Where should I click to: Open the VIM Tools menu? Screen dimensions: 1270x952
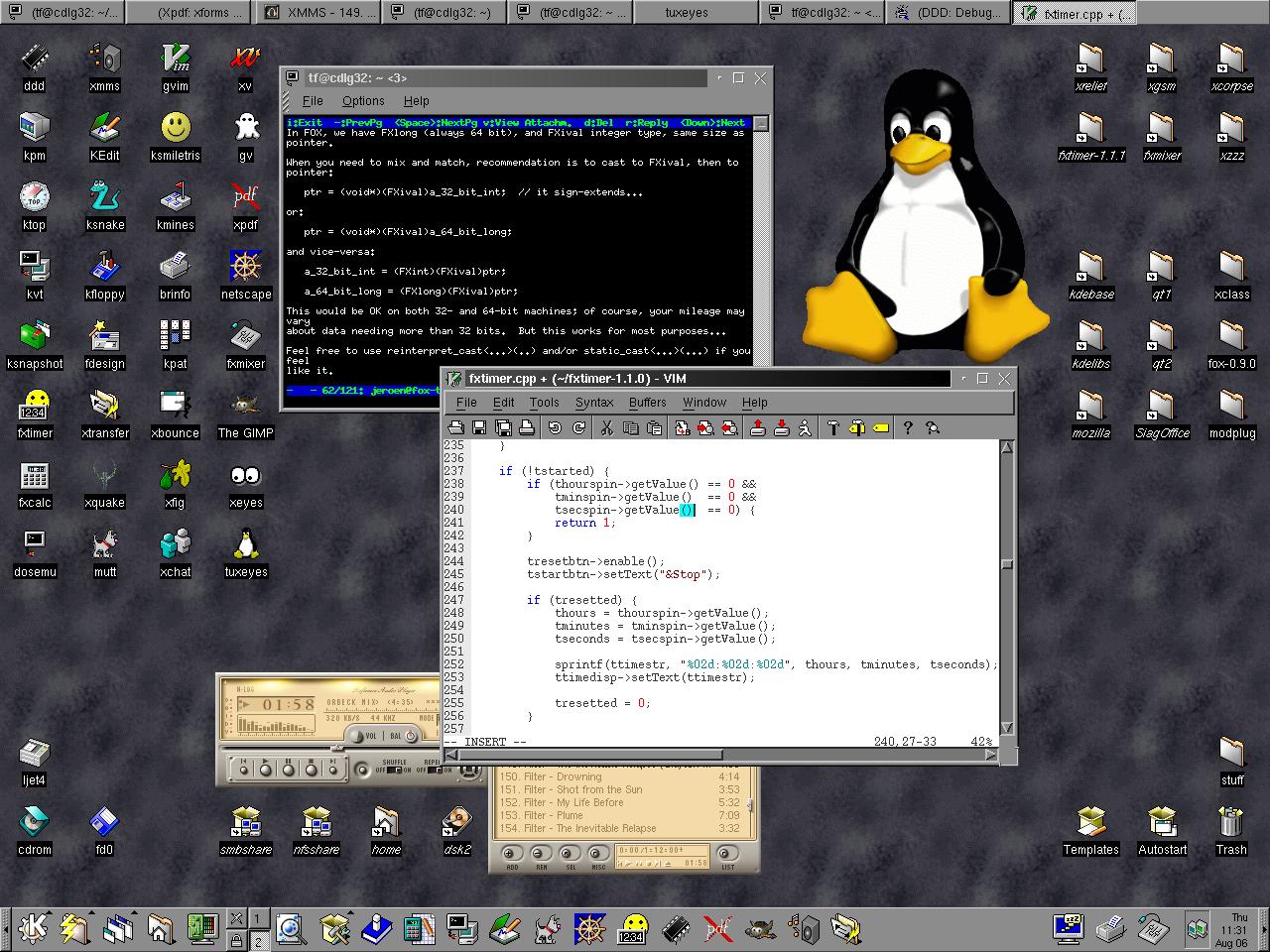pos(545,403)
